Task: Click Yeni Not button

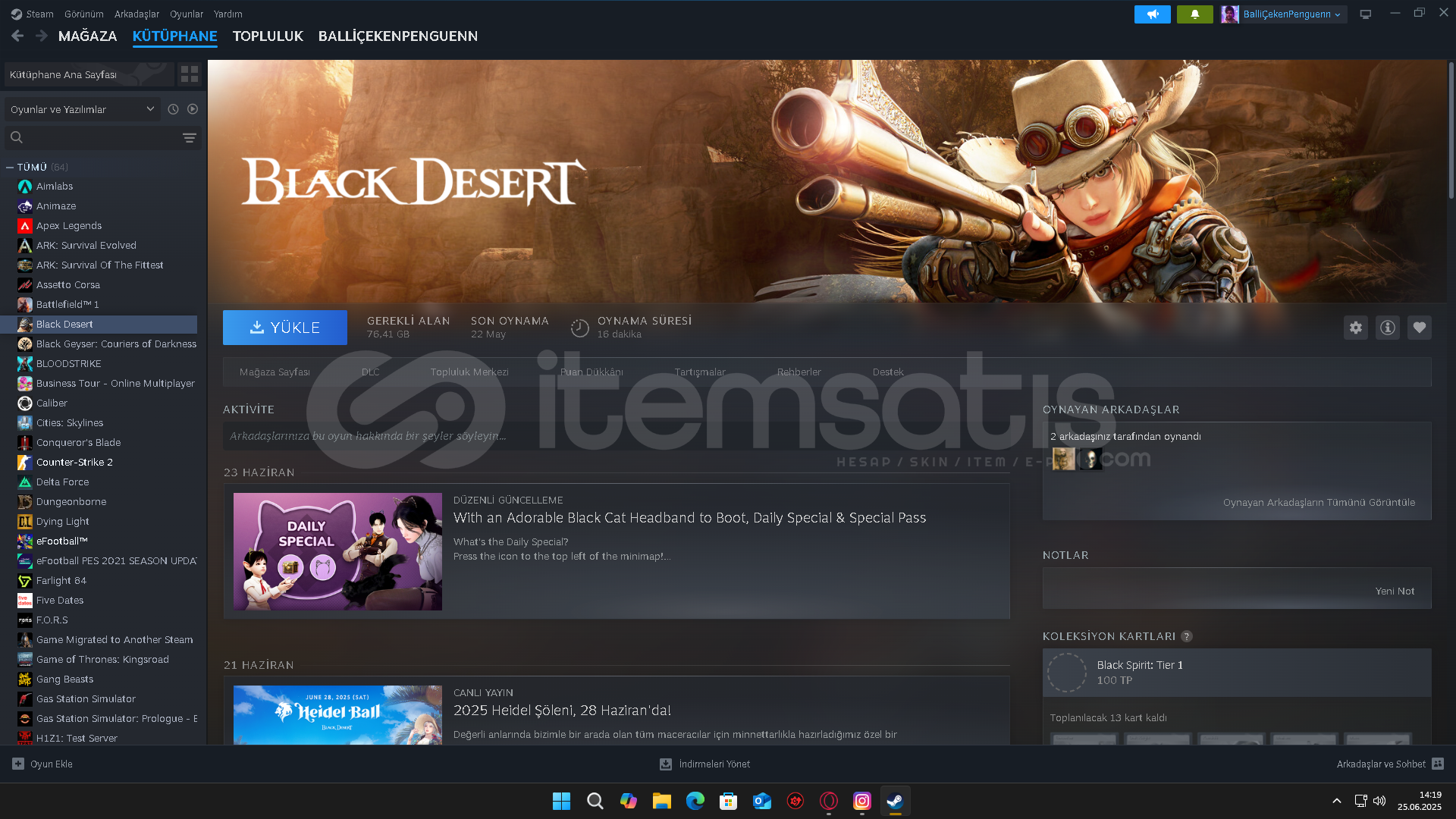Action: (1395, 591)
